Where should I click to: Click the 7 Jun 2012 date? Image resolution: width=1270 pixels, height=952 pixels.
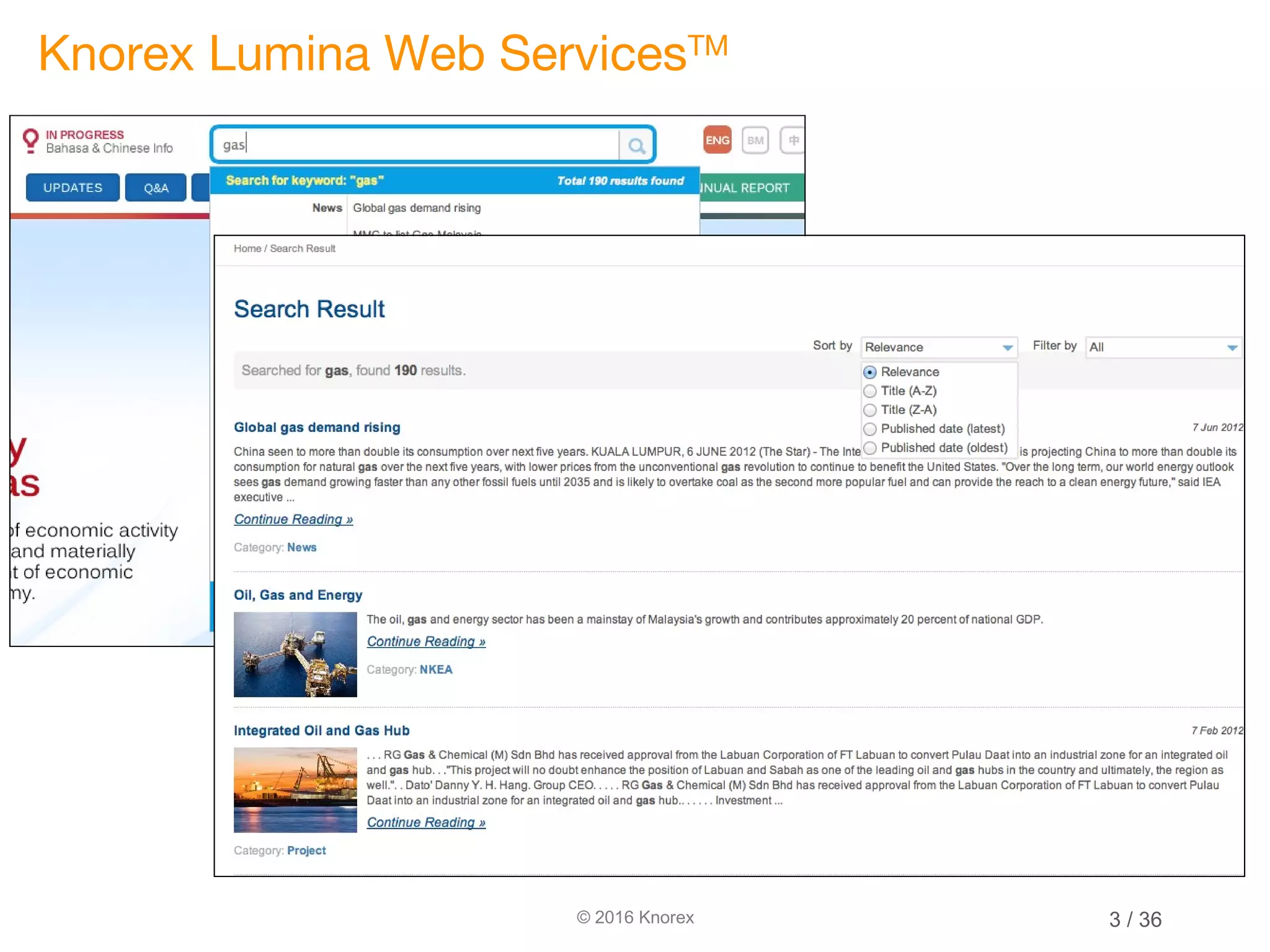tap(1218, 428)
